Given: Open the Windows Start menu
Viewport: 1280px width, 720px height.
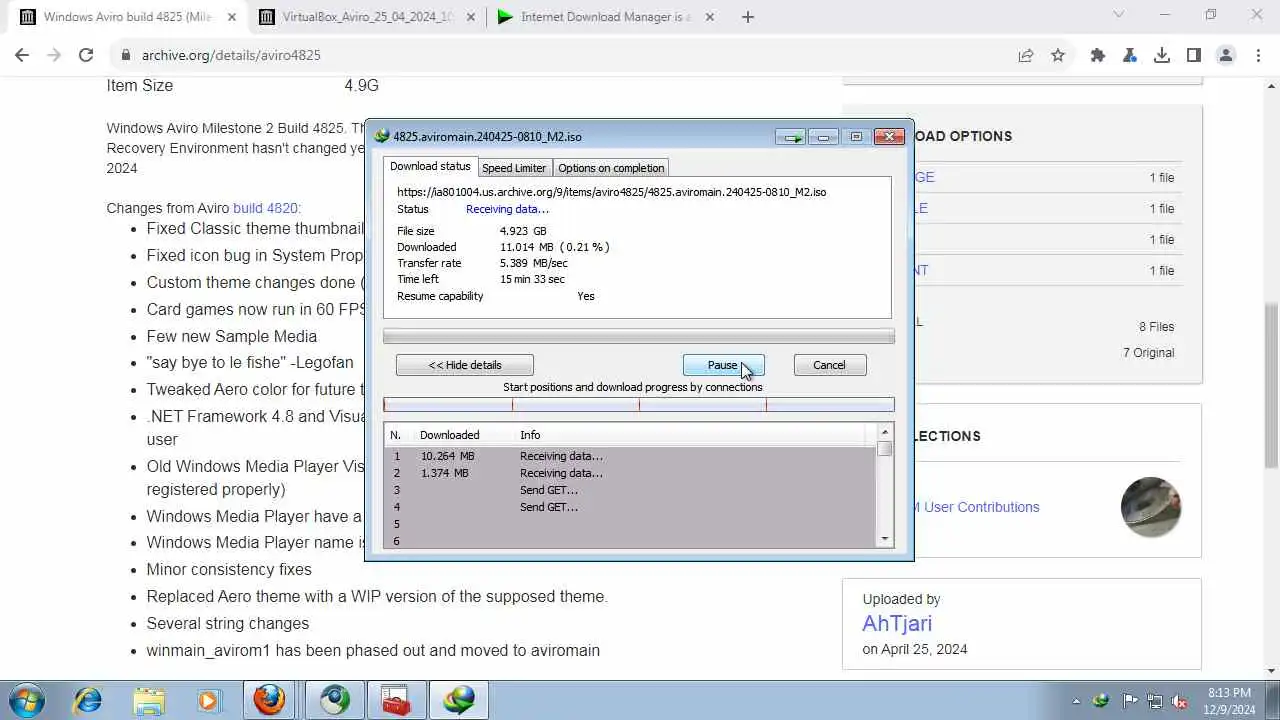Looking at the screenshot, I should point(27,700).
